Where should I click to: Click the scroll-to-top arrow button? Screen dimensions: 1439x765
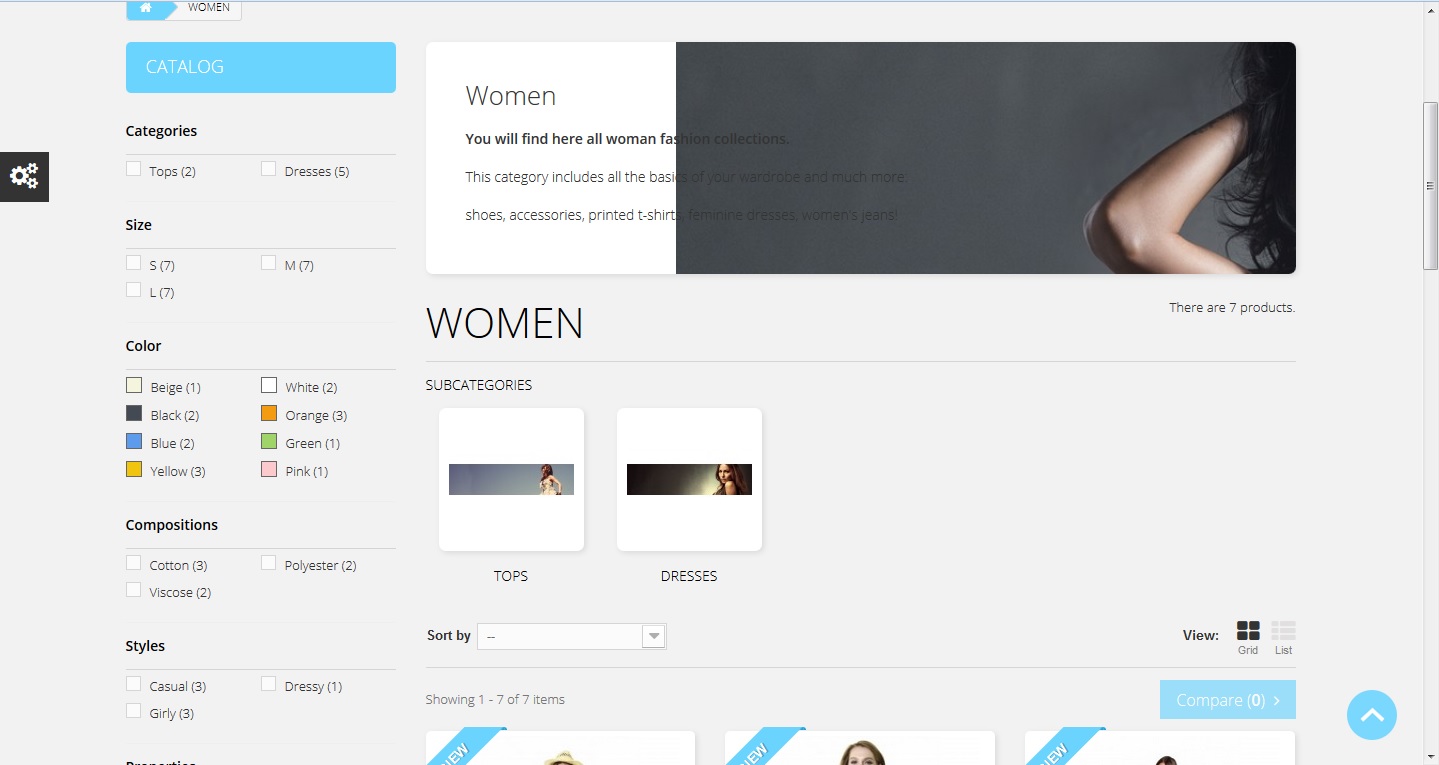(x=1372, y=715)
